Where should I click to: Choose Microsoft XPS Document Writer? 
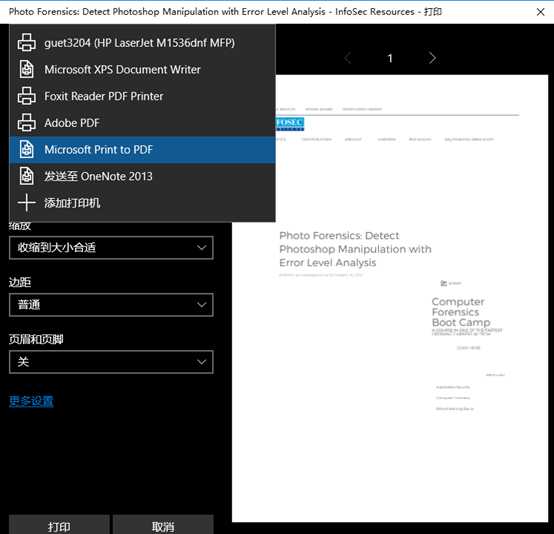pyautogui.click(x=142, y=69)
